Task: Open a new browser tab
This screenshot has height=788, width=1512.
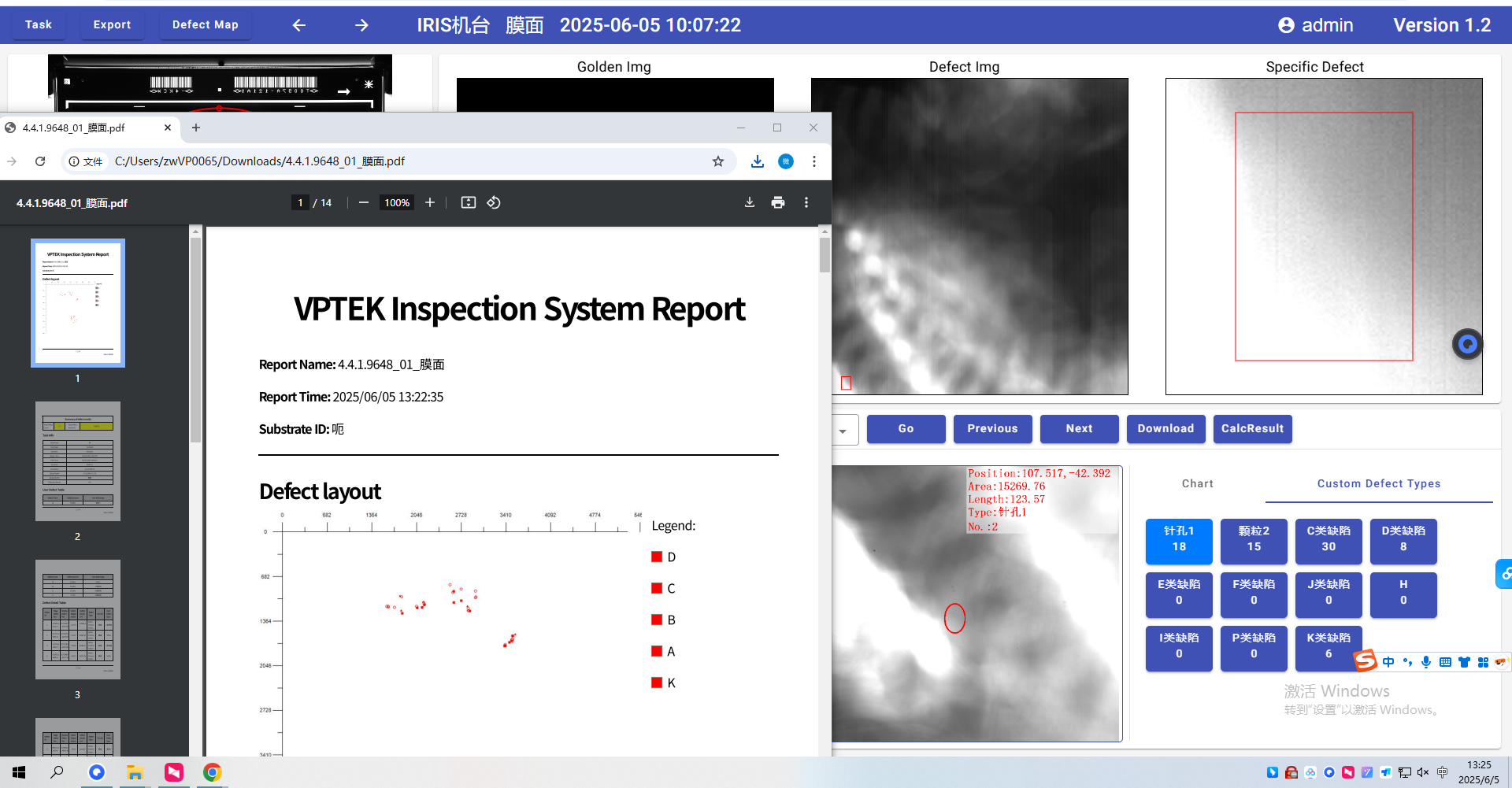Action: point(196,128)
